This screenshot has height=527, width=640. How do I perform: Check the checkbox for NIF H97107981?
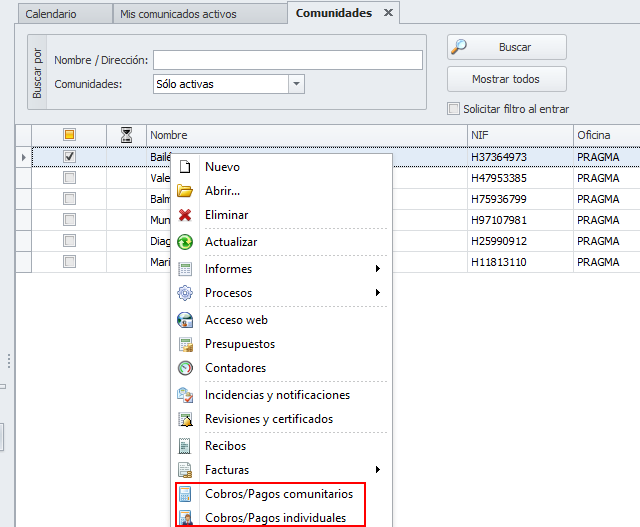pos(69,220)
